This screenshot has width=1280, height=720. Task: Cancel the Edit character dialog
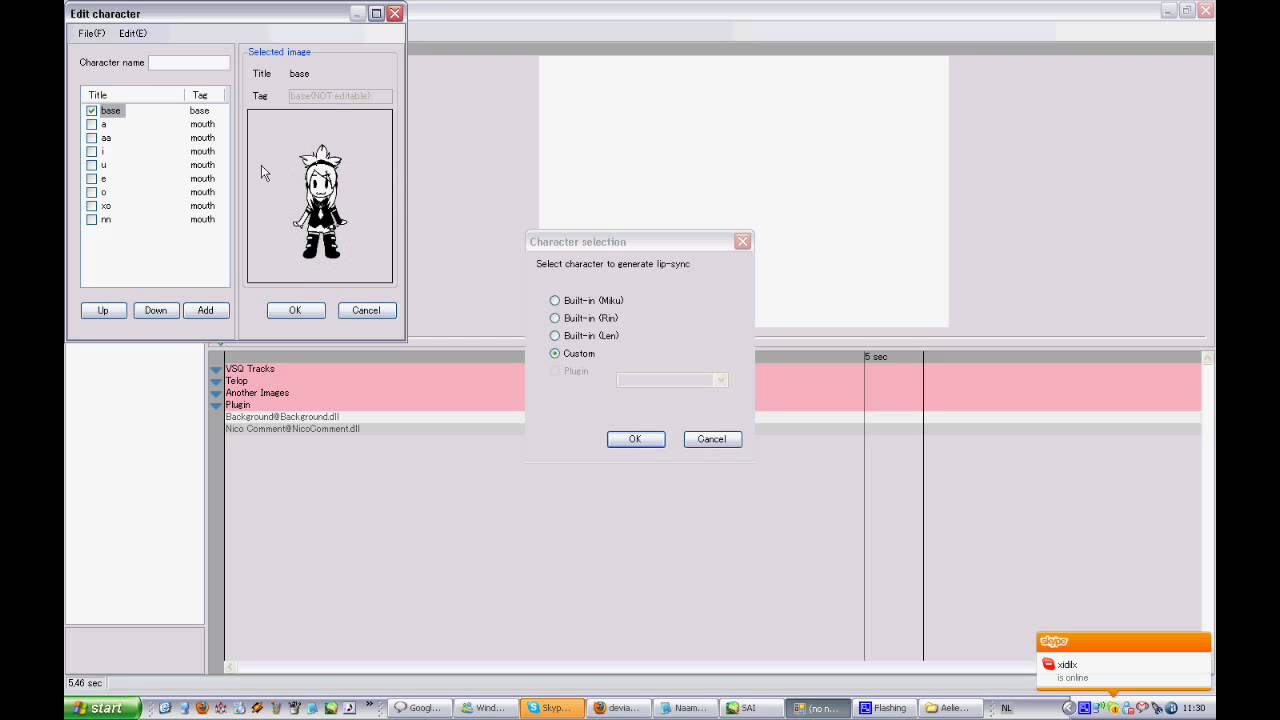[x=367, y=310]
